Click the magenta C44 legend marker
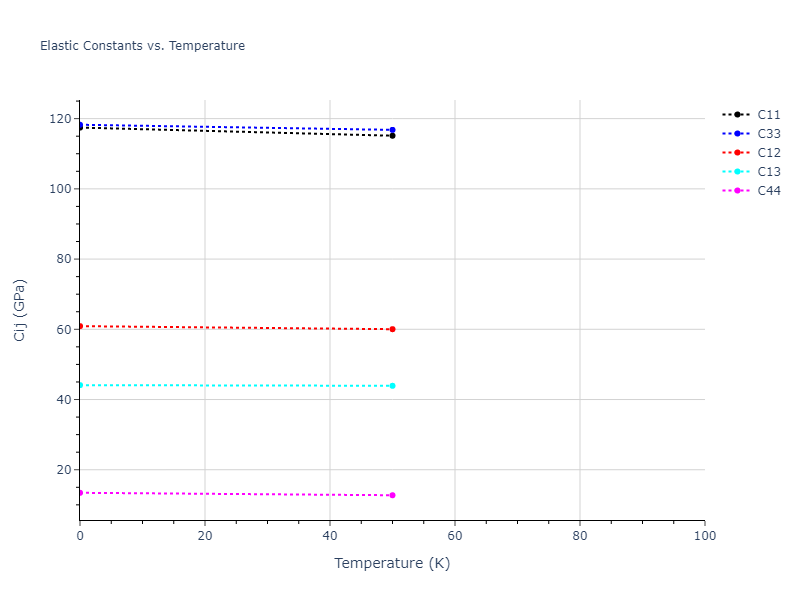The width and height of the screenshot is (800, 600). pos(737,191)
